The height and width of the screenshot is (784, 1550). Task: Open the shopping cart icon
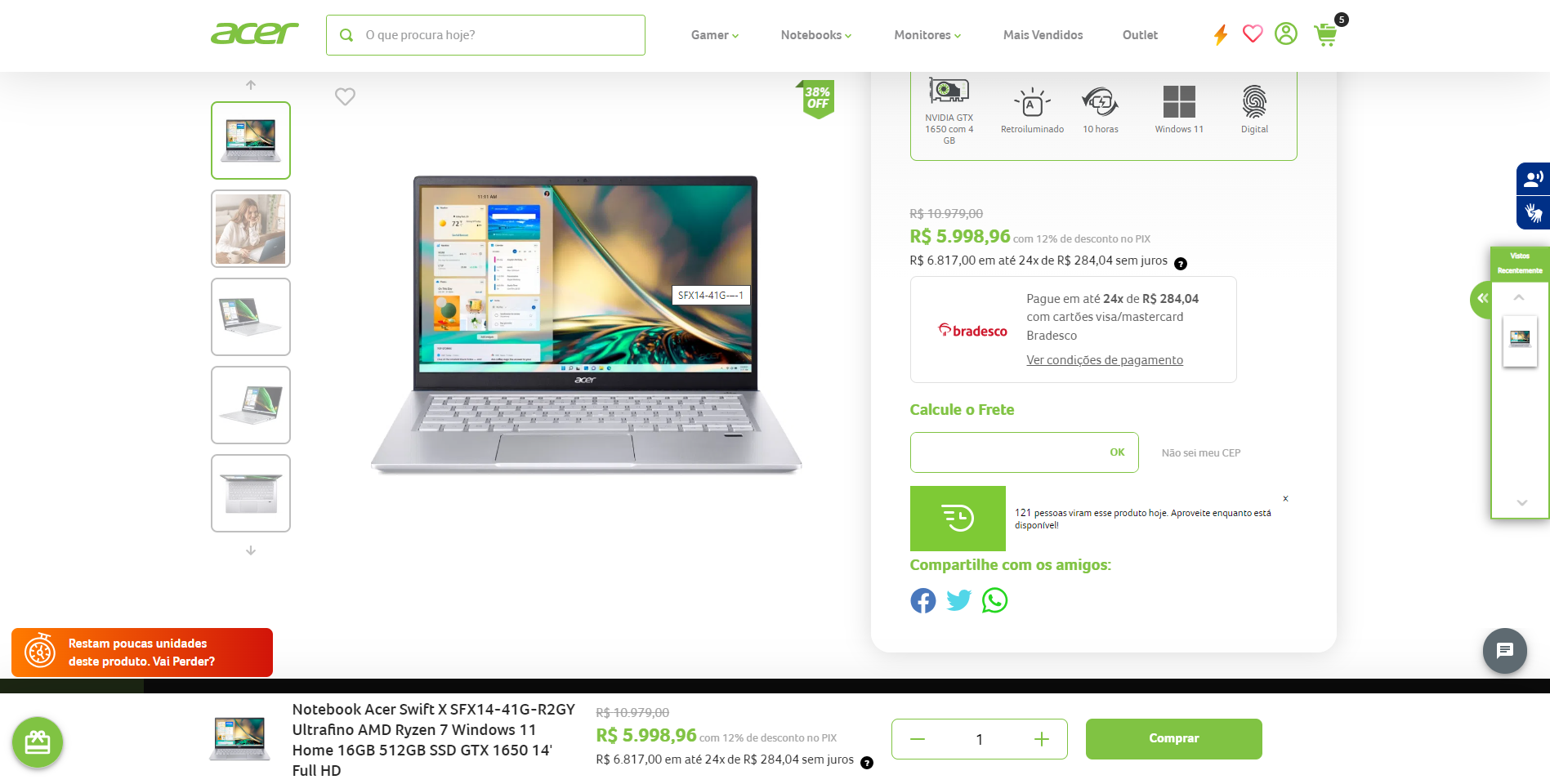[x=1326, y=34]
